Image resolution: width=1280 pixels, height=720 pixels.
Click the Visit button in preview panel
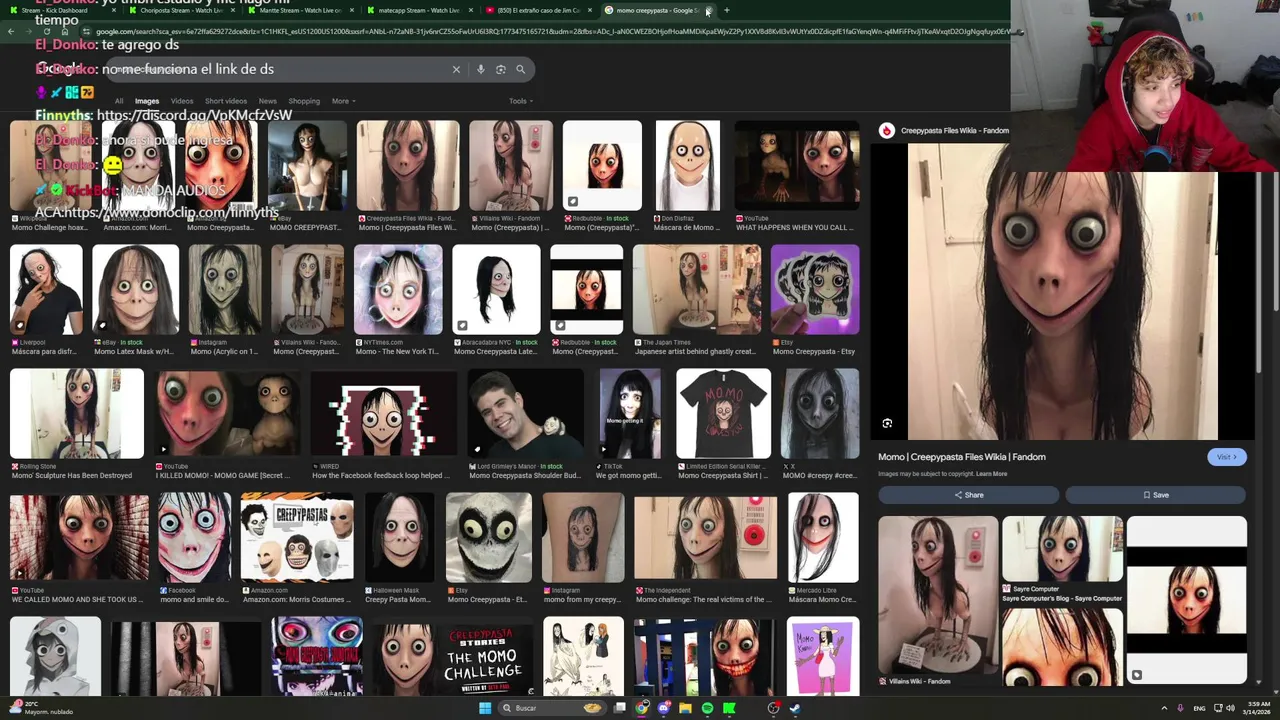coord(1227,457)
